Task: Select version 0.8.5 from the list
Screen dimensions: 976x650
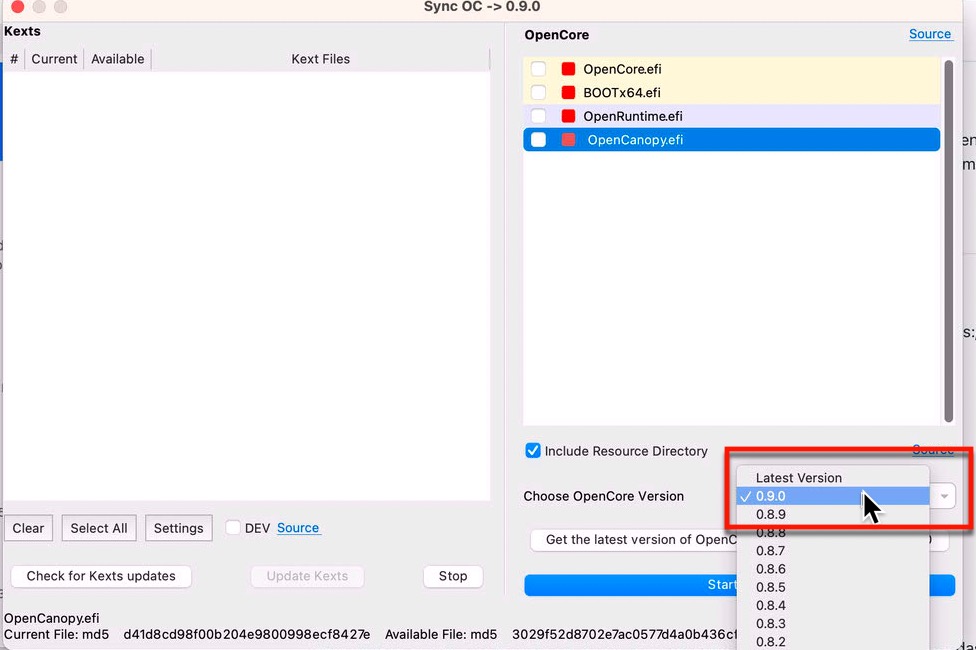Action: coord(833,586)
